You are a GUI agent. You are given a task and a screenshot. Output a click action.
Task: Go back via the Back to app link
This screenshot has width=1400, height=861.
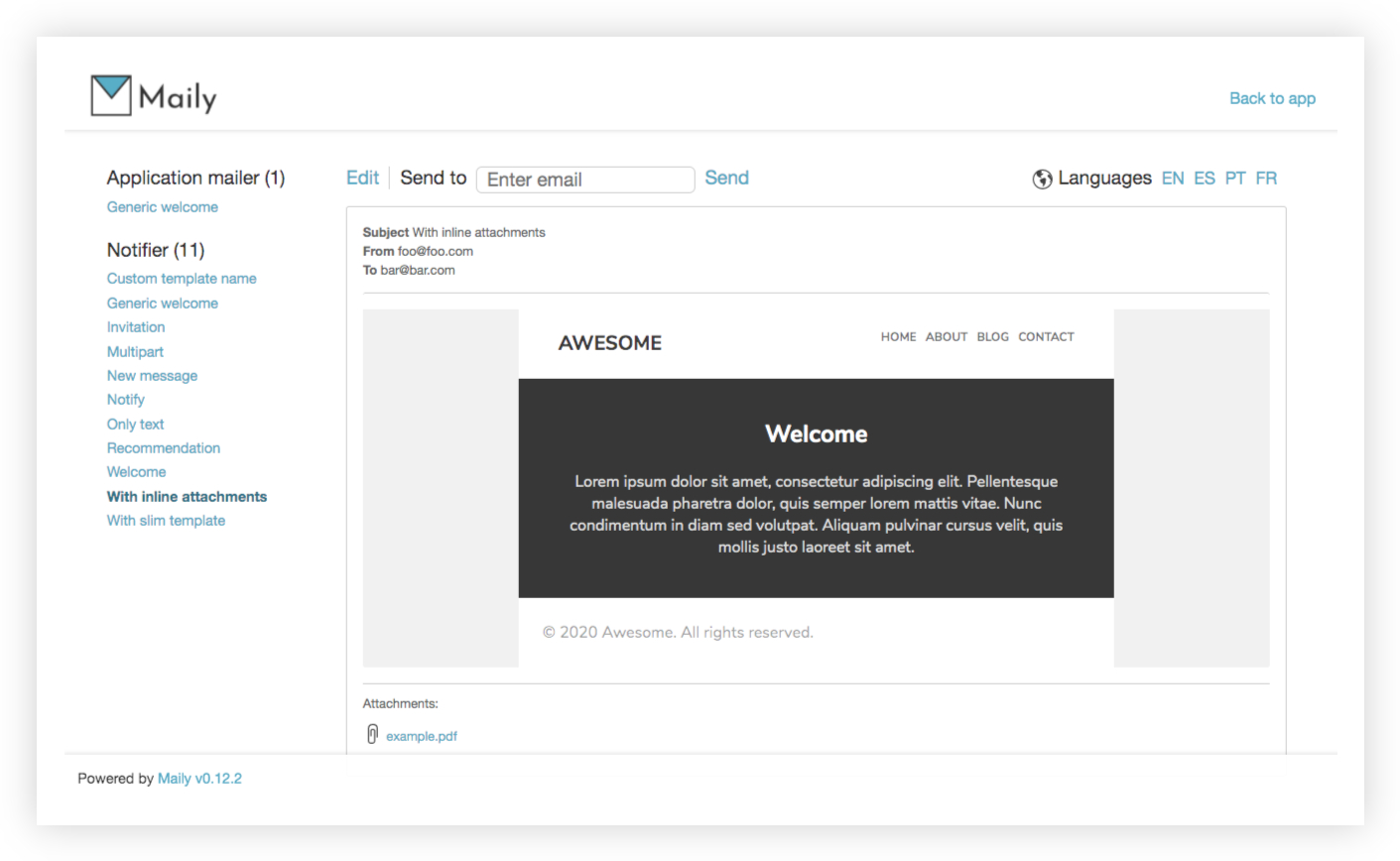(1272, 98)
